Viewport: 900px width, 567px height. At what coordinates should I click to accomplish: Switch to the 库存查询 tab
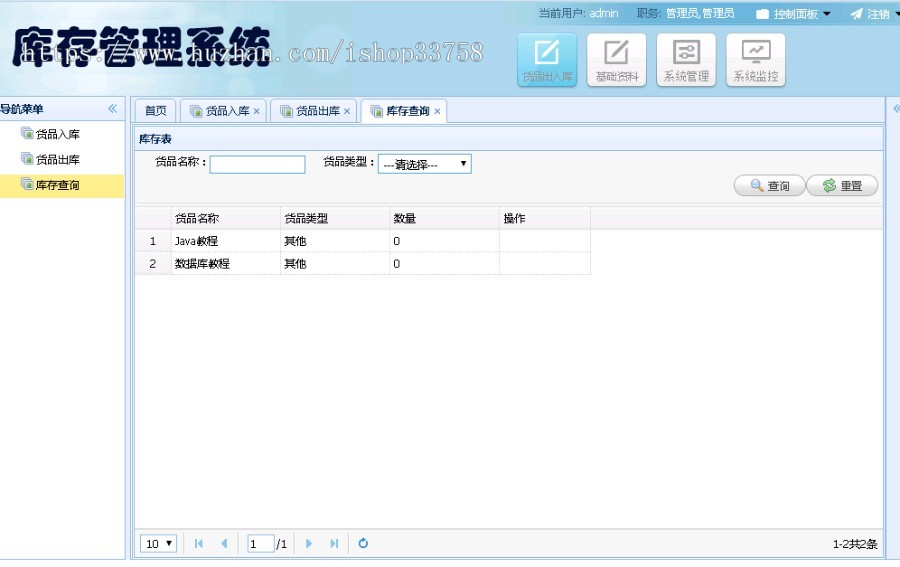click(404, 111)
